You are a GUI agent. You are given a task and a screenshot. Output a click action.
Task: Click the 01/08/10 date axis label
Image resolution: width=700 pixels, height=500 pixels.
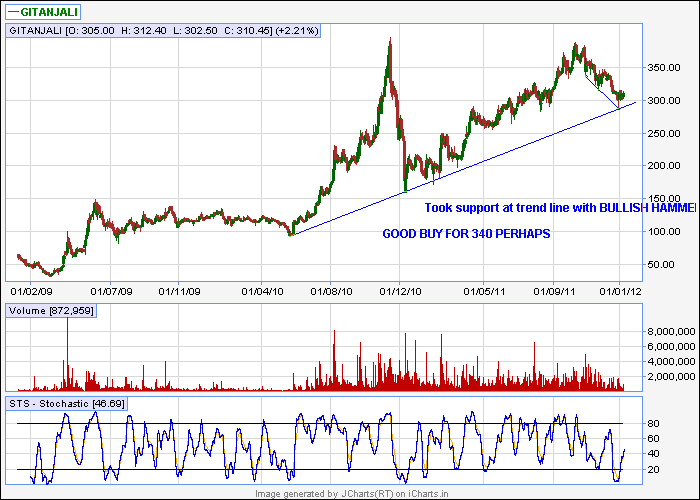pos(331,292)
